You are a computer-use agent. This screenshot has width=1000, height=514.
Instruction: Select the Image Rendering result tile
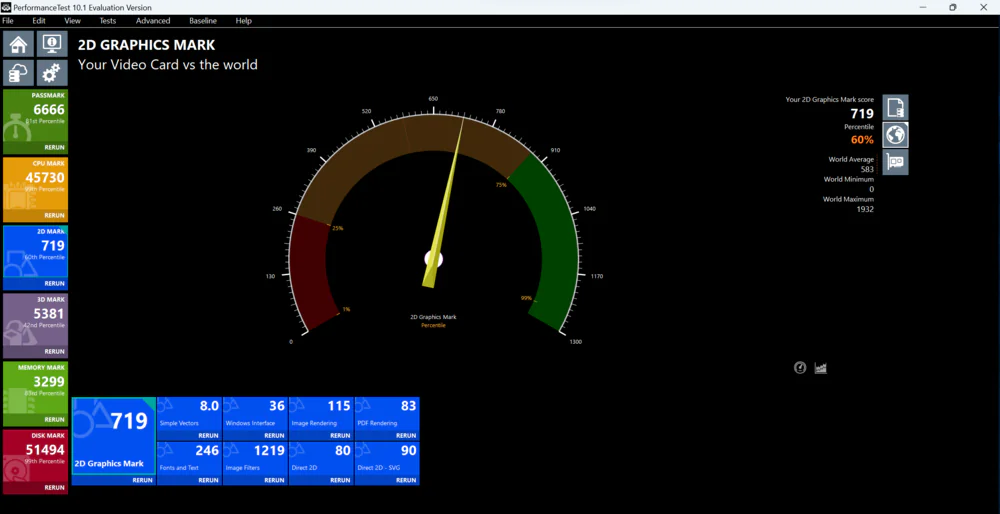(x=321, y=414)
